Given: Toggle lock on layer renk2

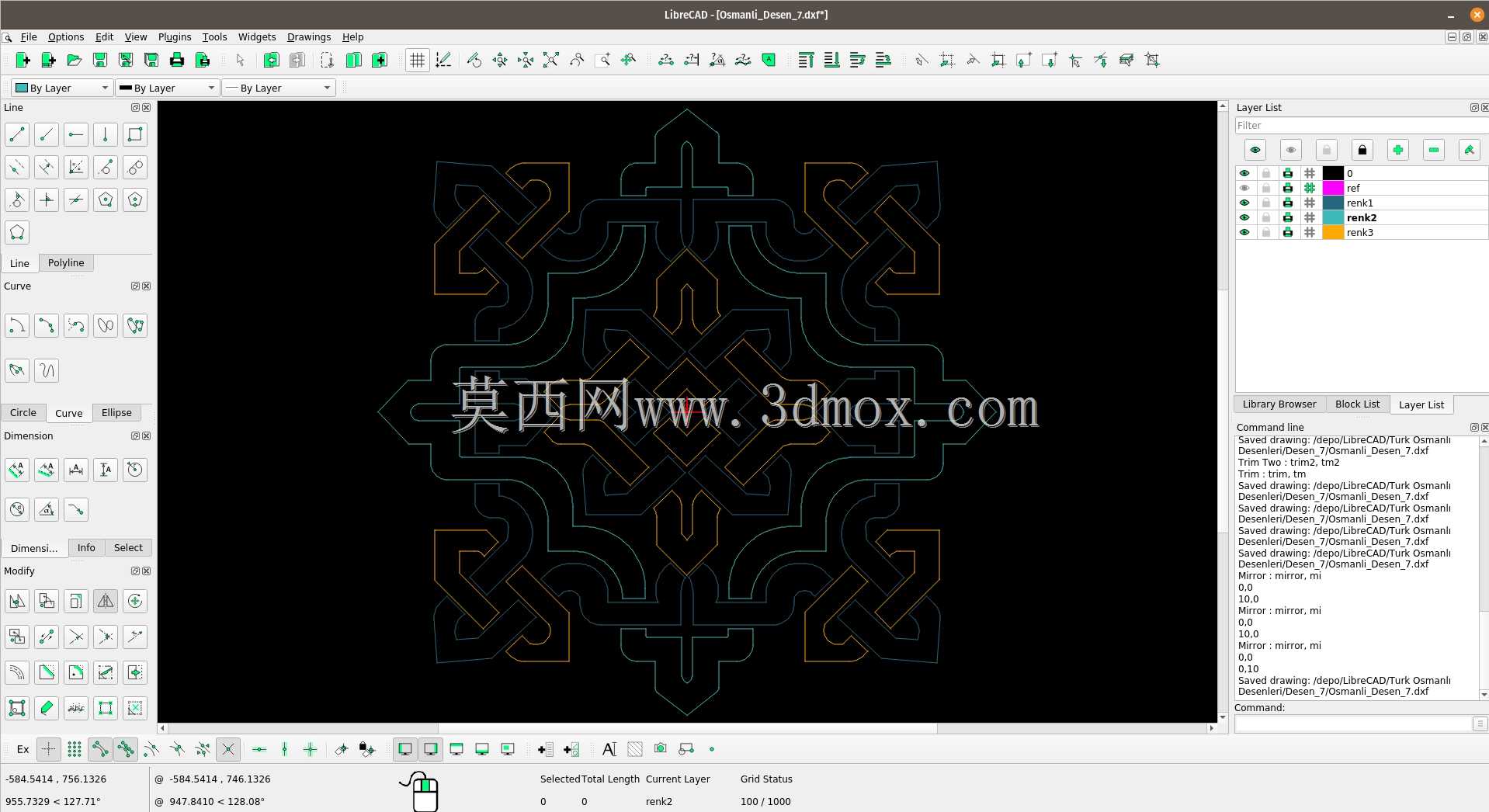Looking at the screenshot, I should [x=1266, y=218].
